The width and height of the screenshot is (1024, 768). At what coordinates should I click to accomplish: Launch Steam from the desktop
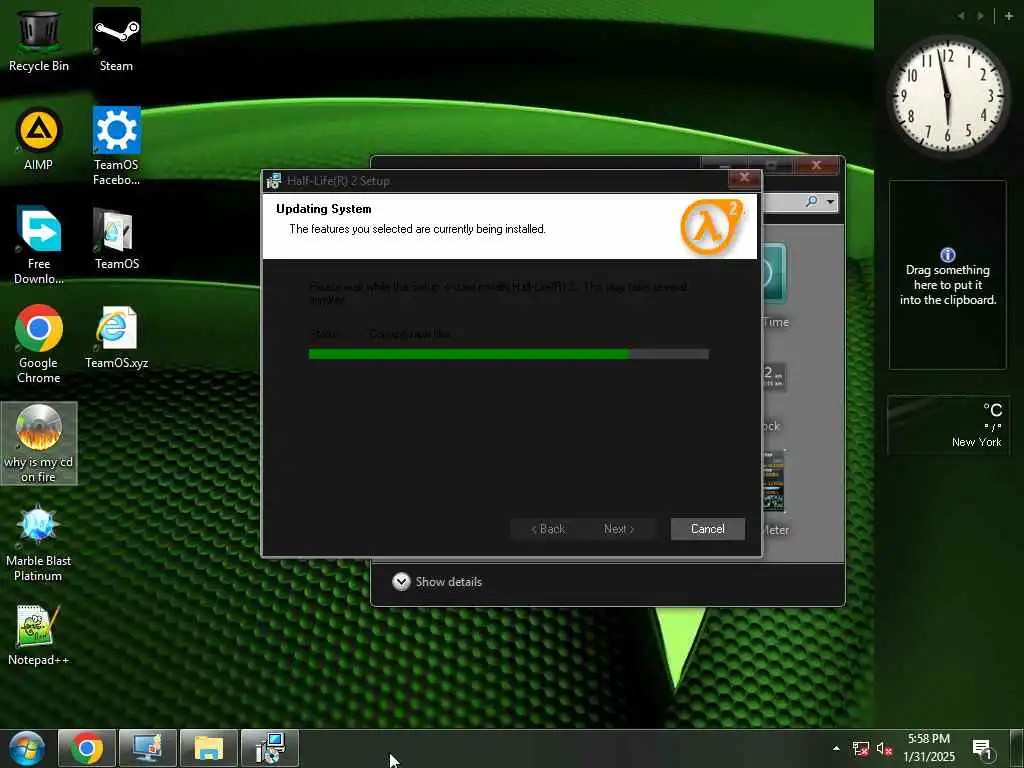tap(116, 39)
